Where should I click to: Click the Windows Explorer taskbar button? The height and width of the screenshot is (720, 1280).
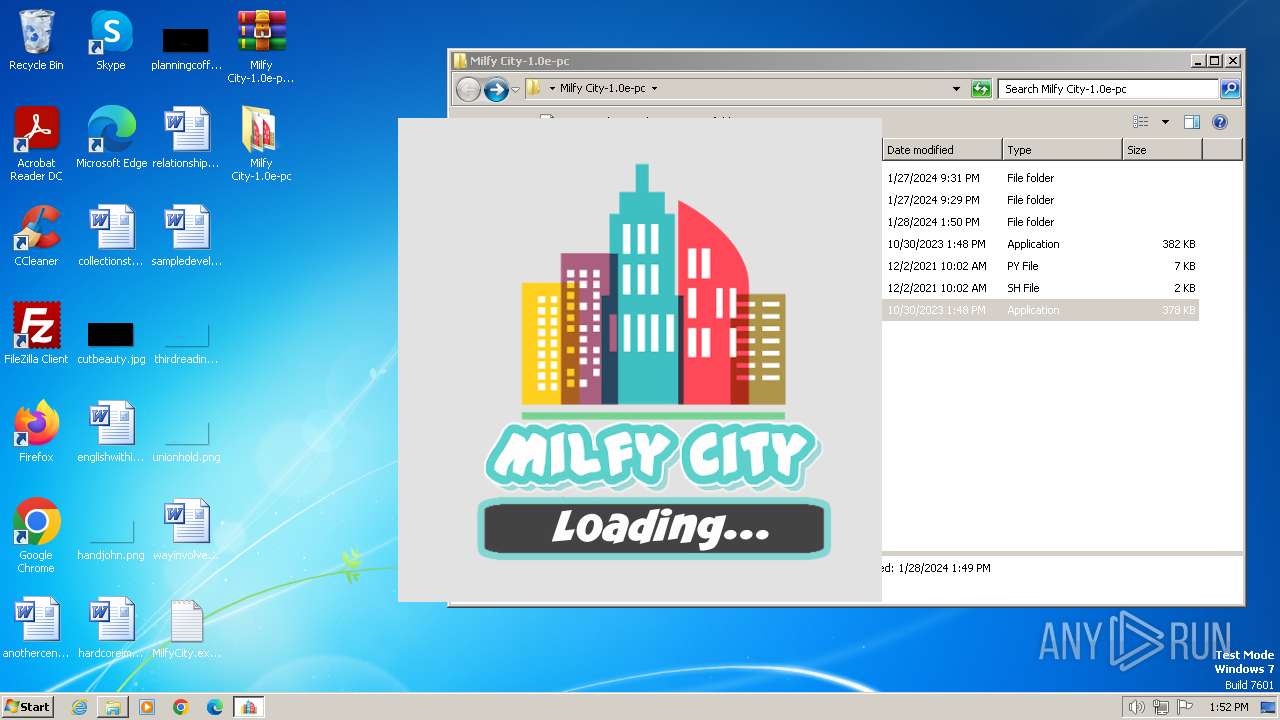point(113,707)
